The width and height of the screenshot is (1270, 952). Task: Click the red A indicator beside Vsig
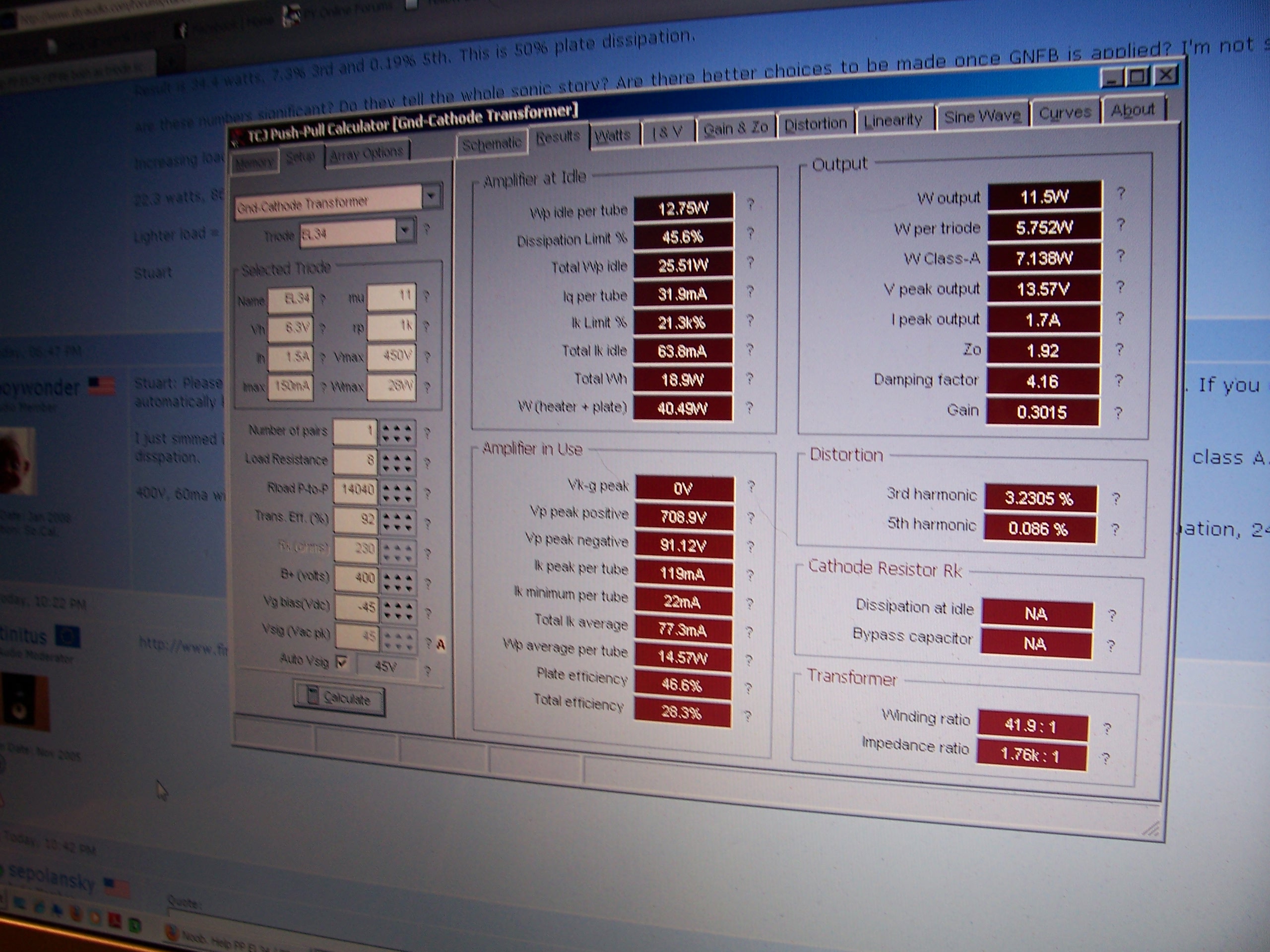tap(441, 645)
